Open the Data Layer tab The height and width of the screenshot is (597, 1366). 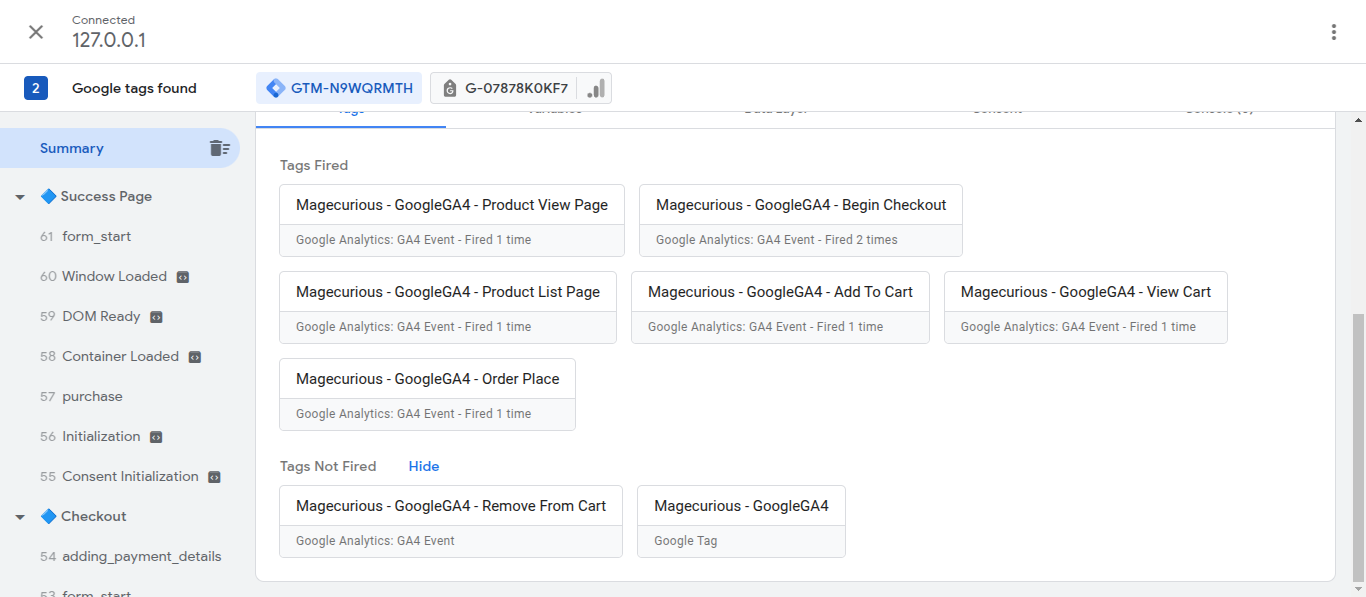pos(777,110)
